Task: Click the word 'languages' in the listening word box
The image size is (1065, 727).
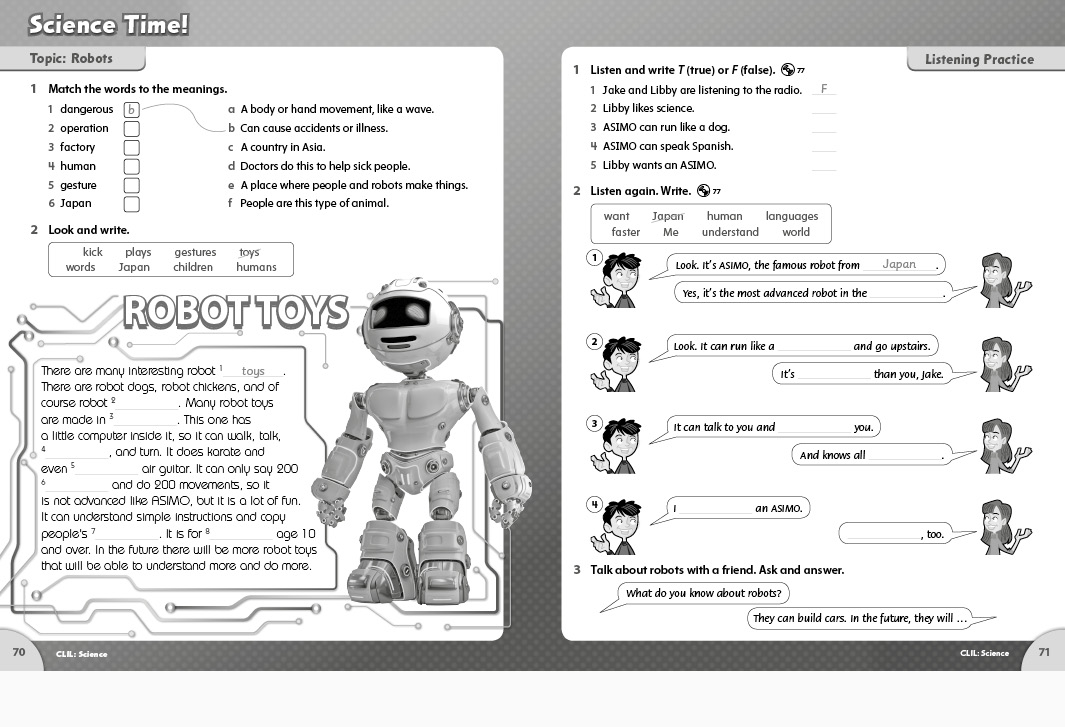Action: coord(792,216)
